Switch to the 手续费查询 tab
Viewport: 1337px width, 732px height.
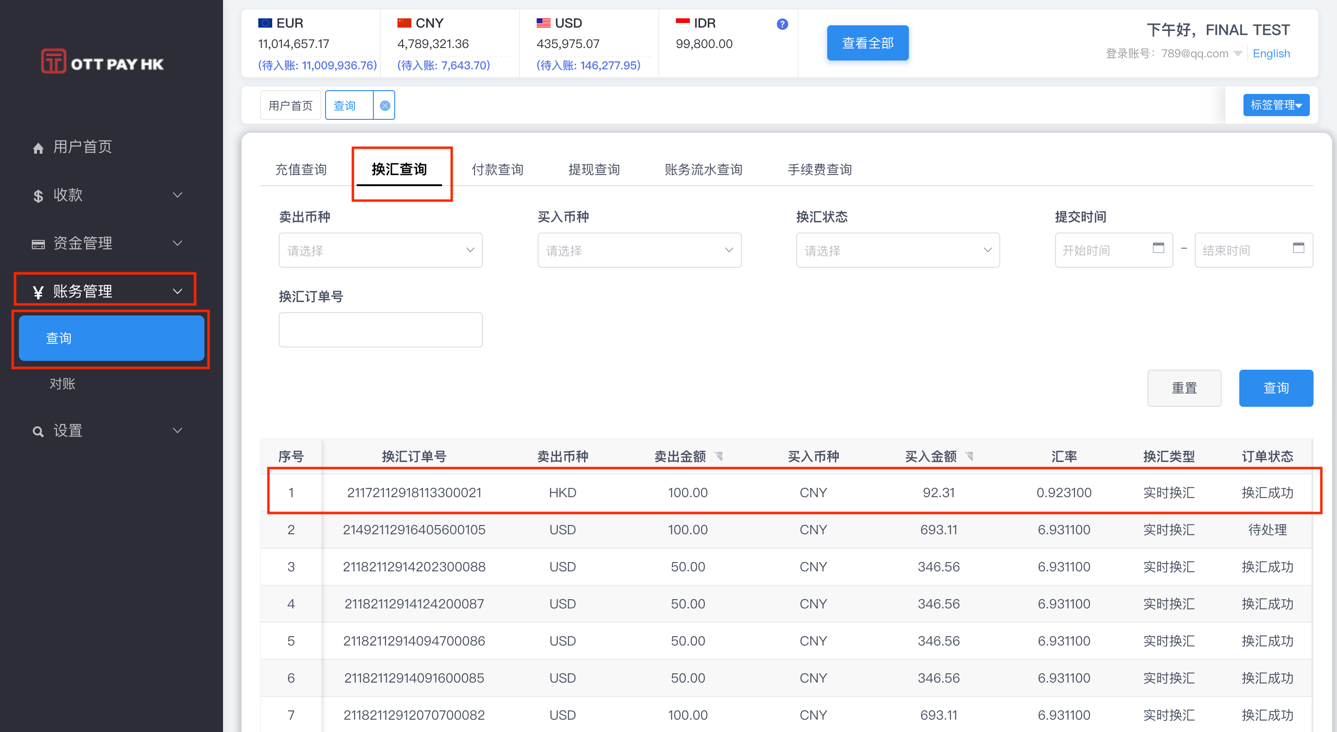click(x=819, y=169)
